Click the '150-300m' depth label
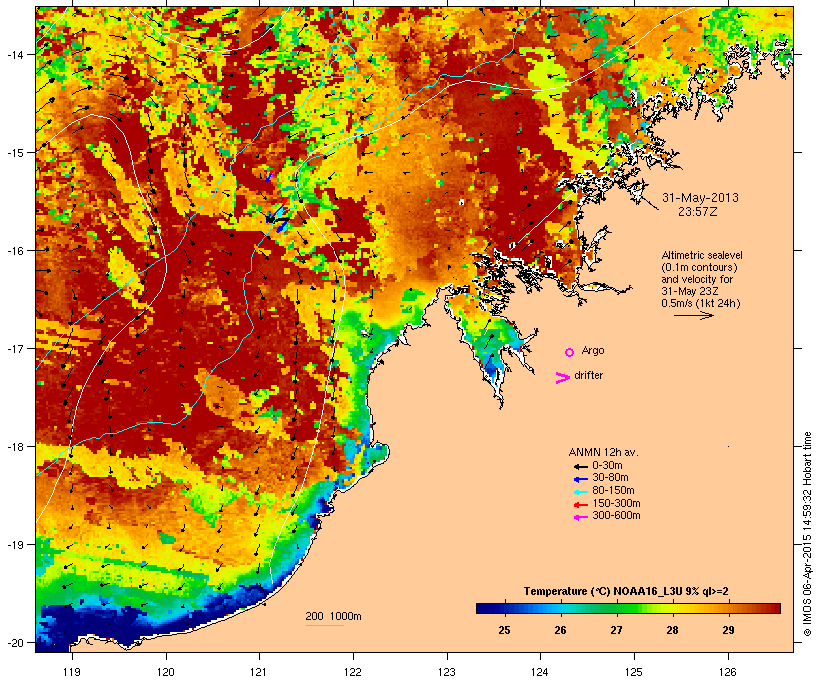 tap(617, 503)
